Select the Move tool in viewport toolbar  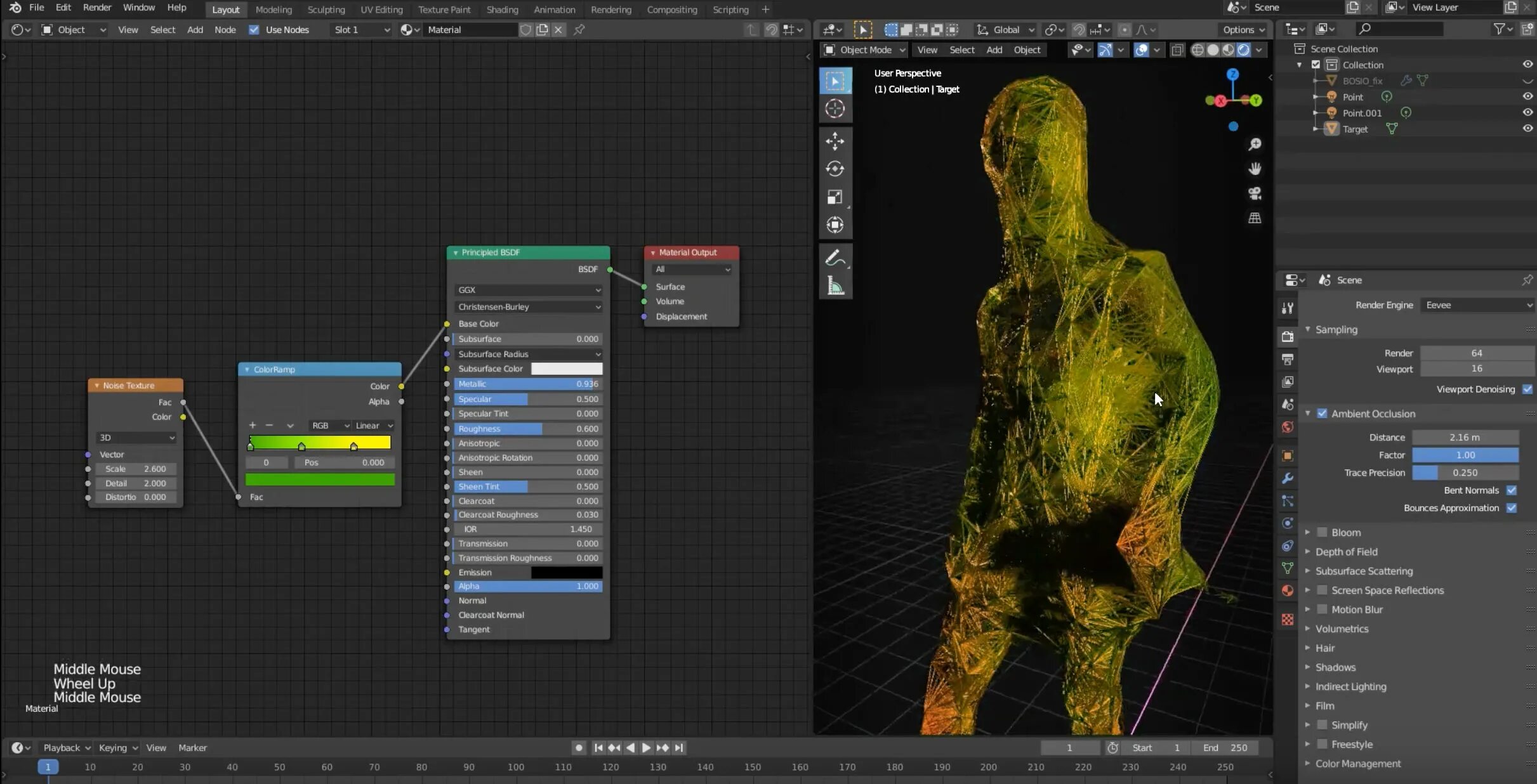834,141
